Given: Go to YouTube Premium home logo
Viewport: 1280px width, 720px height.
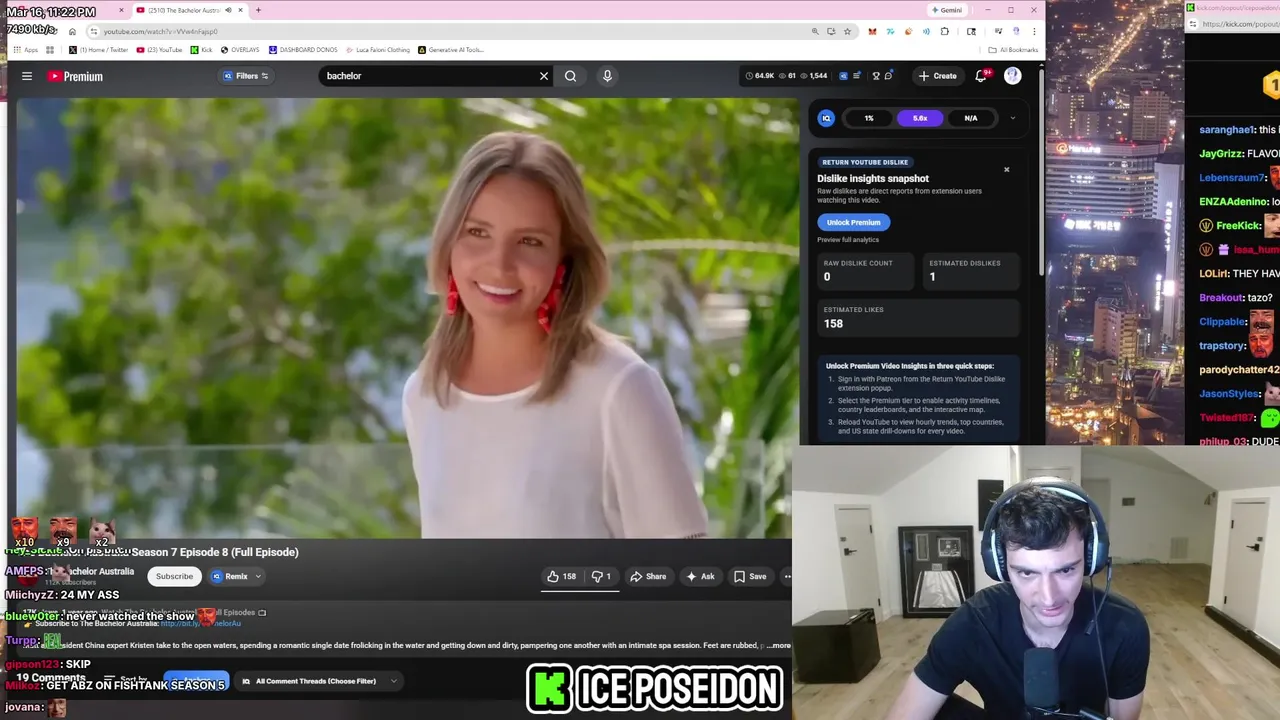Looking at the screenshot, I should coord(75,76).
